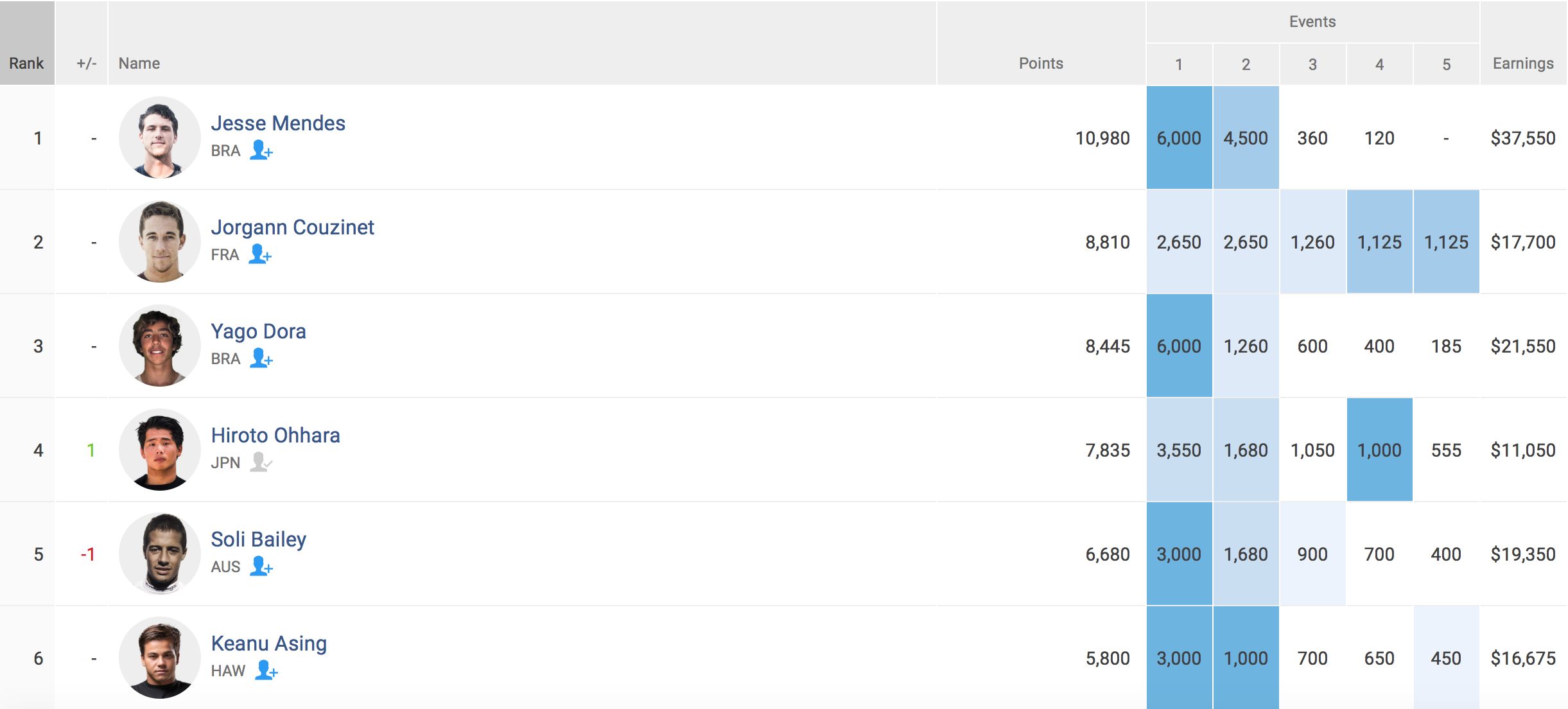1568x709 pixels.
Task: Follow Keanu Asing with the add icon
Action: tap(266, 670)
